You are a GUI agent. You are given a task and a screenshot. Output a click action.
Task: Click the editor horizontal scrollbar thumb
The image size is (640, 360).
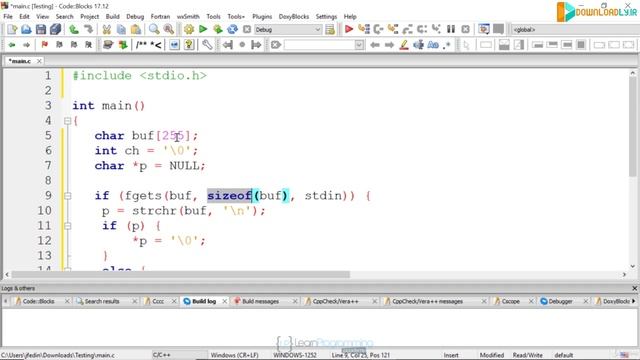tap(180, 275)
